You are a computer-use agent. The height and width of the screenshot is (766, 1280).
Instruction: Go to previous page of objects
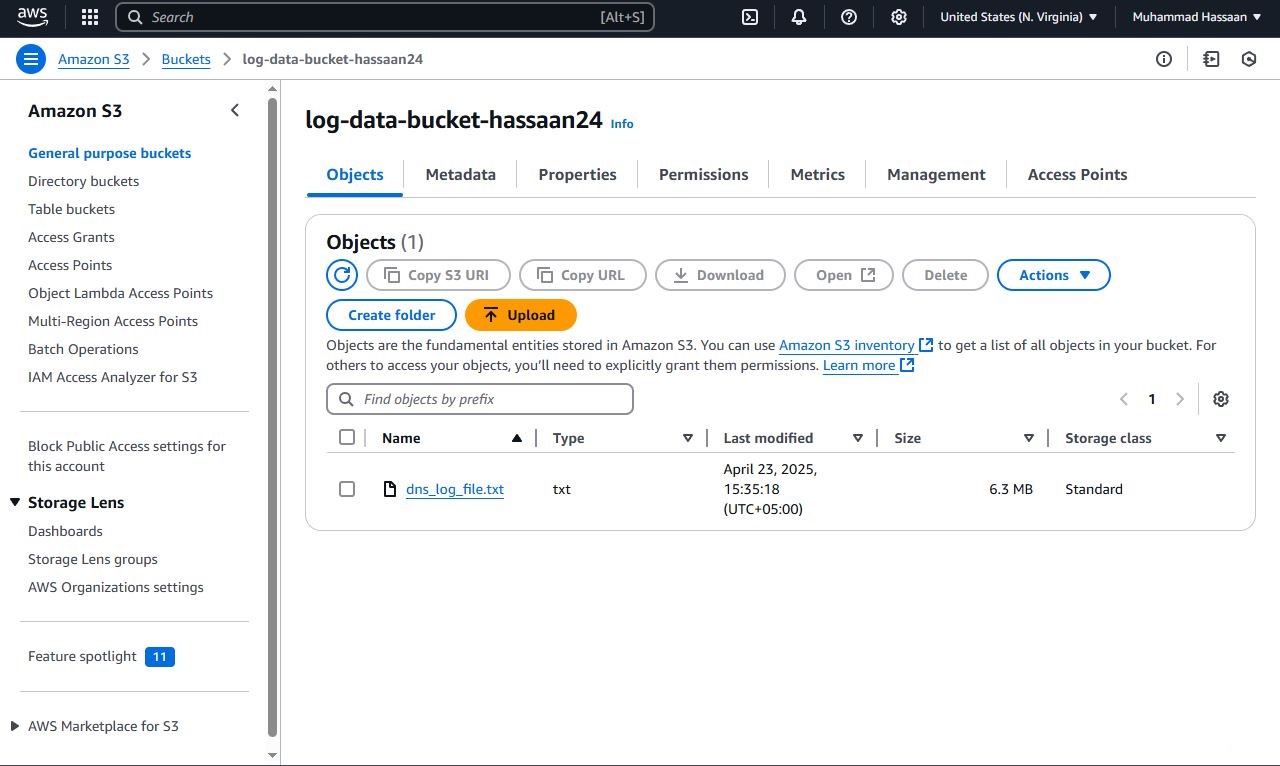click(1124, 399)
